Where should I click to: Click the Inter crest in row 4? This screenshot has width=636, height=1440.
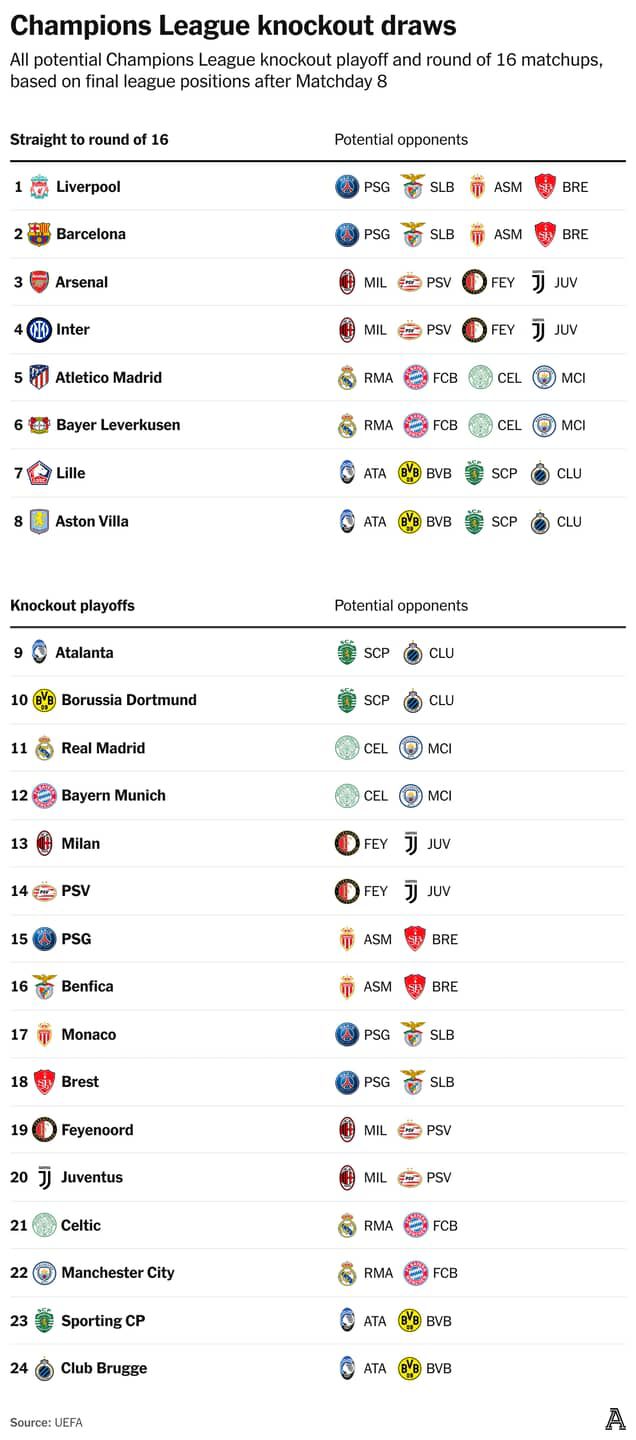pos(39,329)
